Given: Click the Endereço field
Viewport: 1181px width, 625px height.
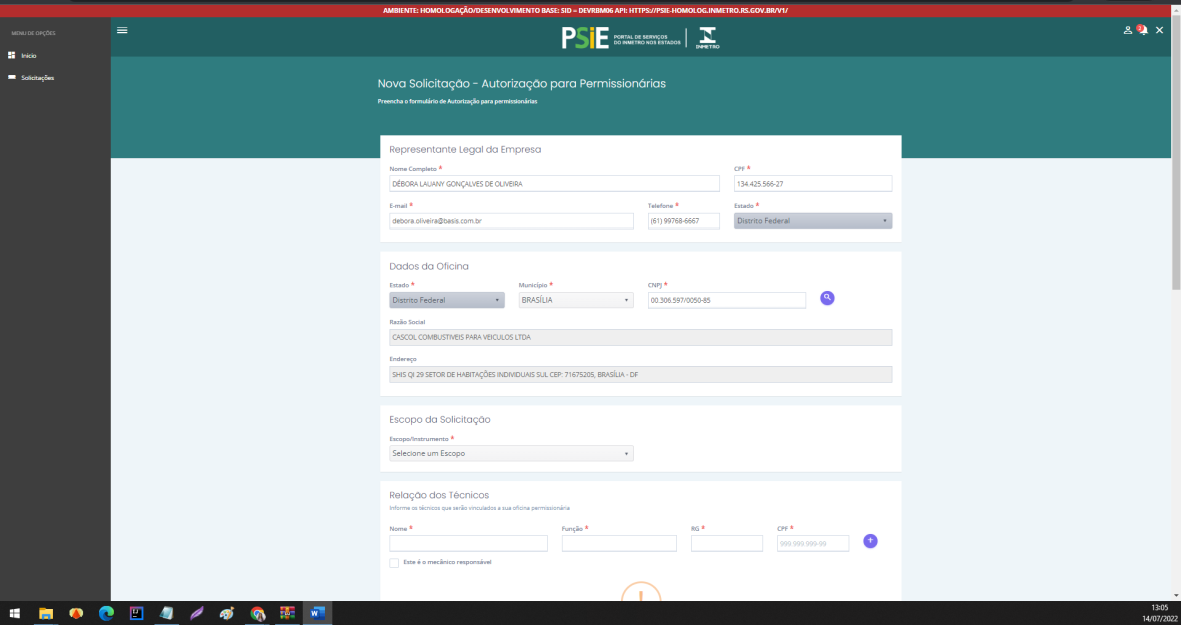Looking at the screenshot, I should (x=641, y=374).
